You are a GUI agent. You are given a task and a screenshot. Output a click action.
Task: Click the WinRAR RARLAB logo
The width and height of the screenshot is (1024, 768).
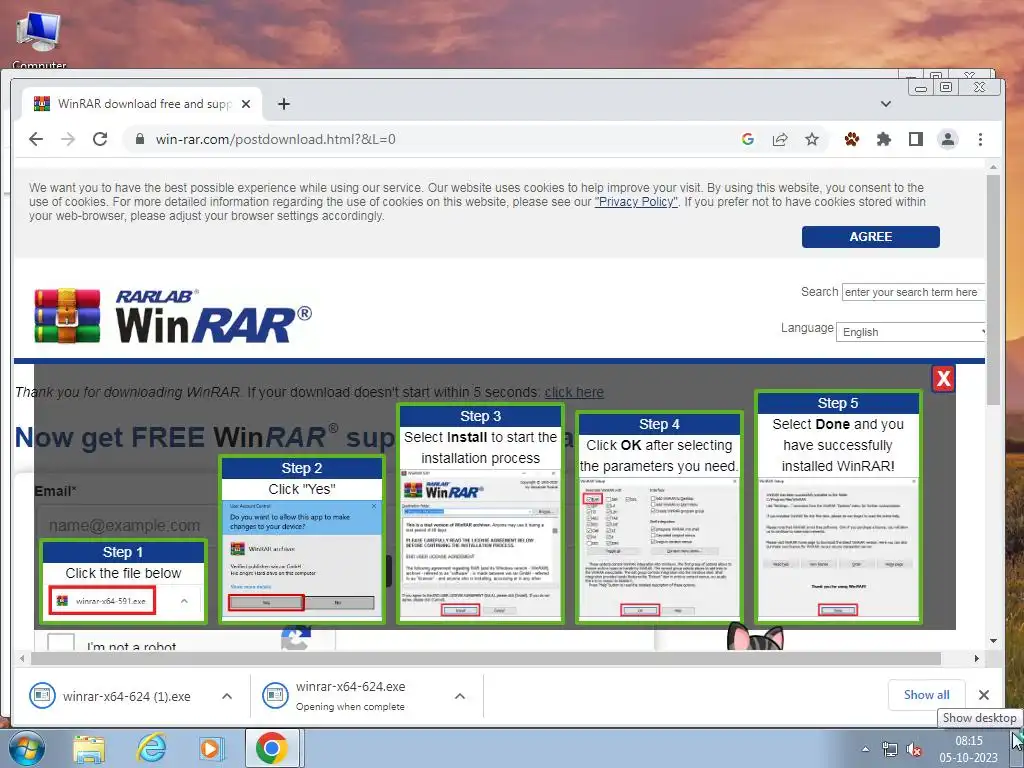coord(173,316)
